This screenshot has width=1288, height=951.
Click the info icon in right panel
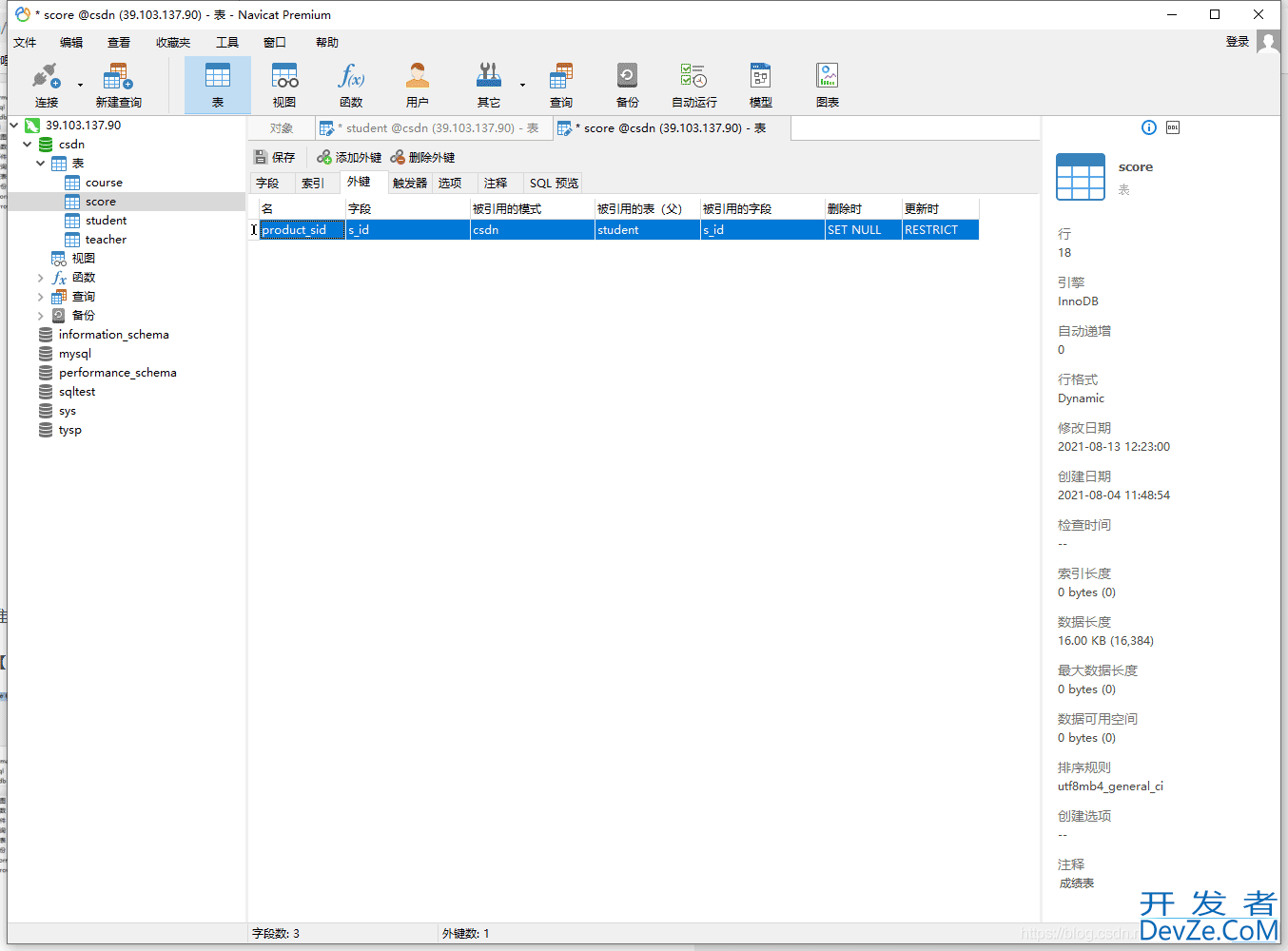tap(1149, 127)
